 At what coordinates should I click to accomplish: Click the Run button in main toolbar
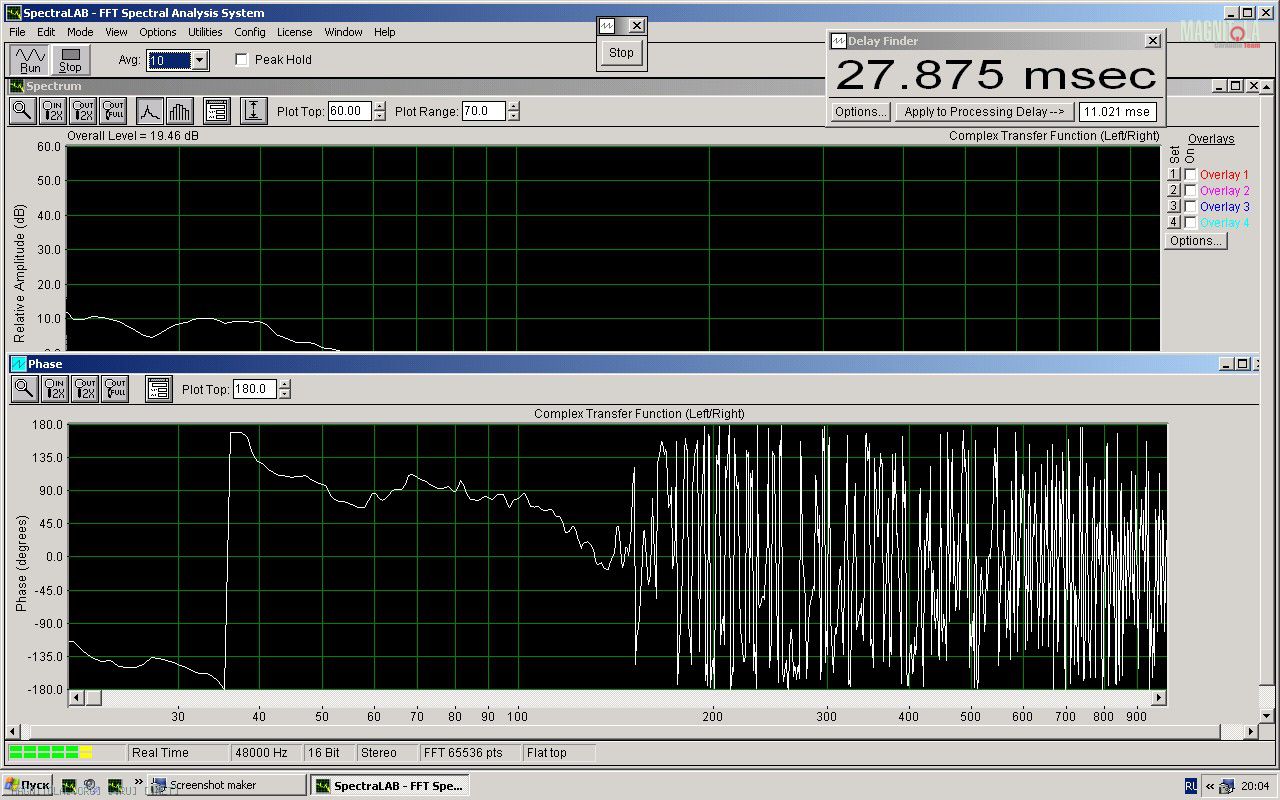click(x=30, y=60)
